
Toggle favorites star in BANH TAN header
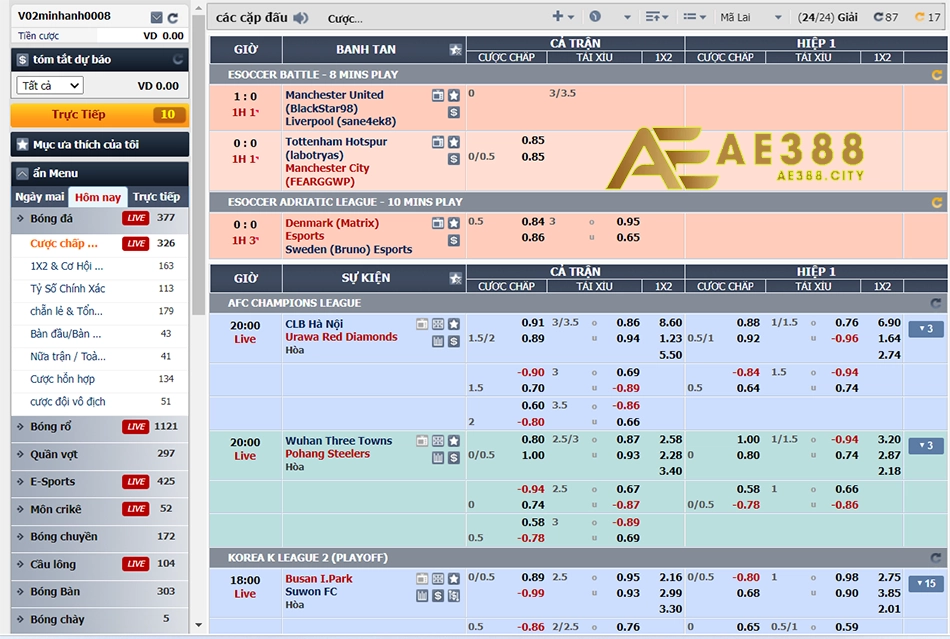point(456,50)
